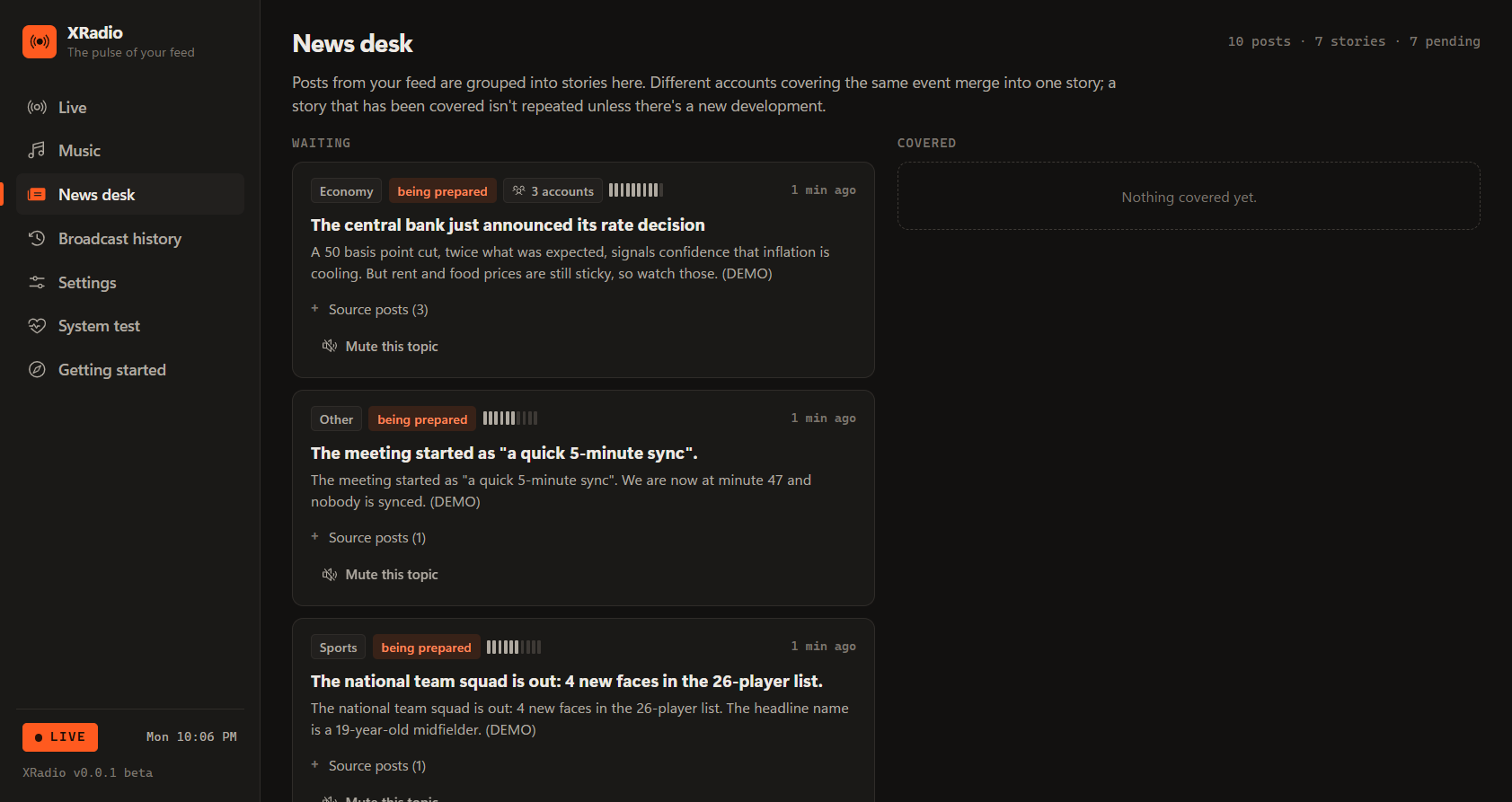The image size is (1512, 802).
Task: Click the Broadcast history clock icon
Action: pos(37,239)
